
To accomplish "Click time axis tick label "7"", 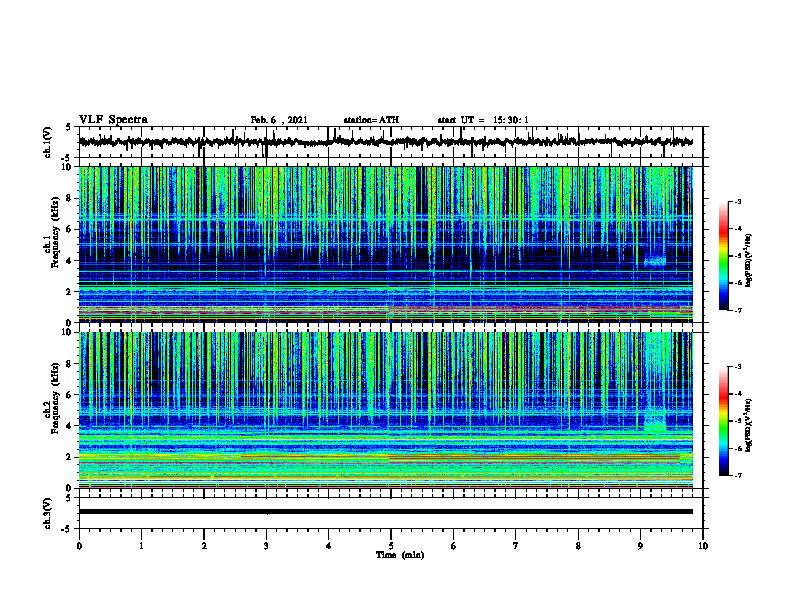I will click(x=516, y=546).
